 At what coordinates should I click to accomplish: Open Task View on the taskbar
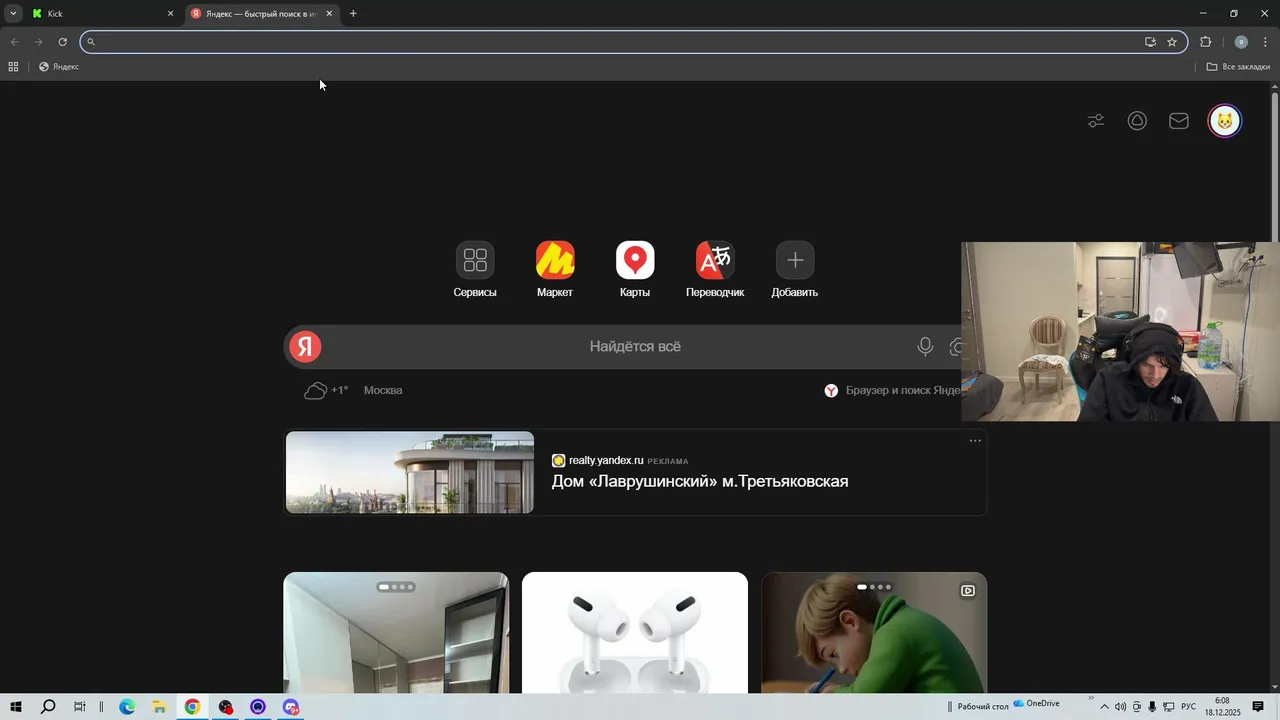pyautogui.click(x=80, y=707)
